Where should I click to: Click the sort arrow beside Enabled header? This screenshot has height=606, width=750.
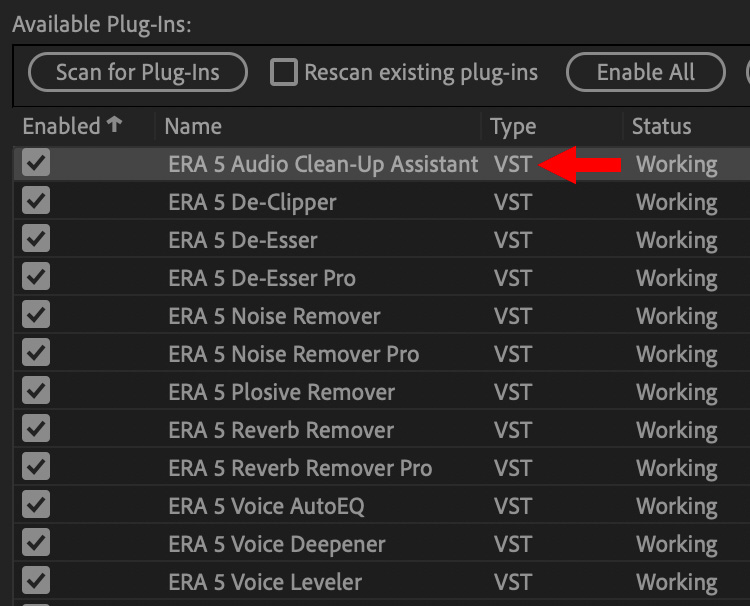114,125
